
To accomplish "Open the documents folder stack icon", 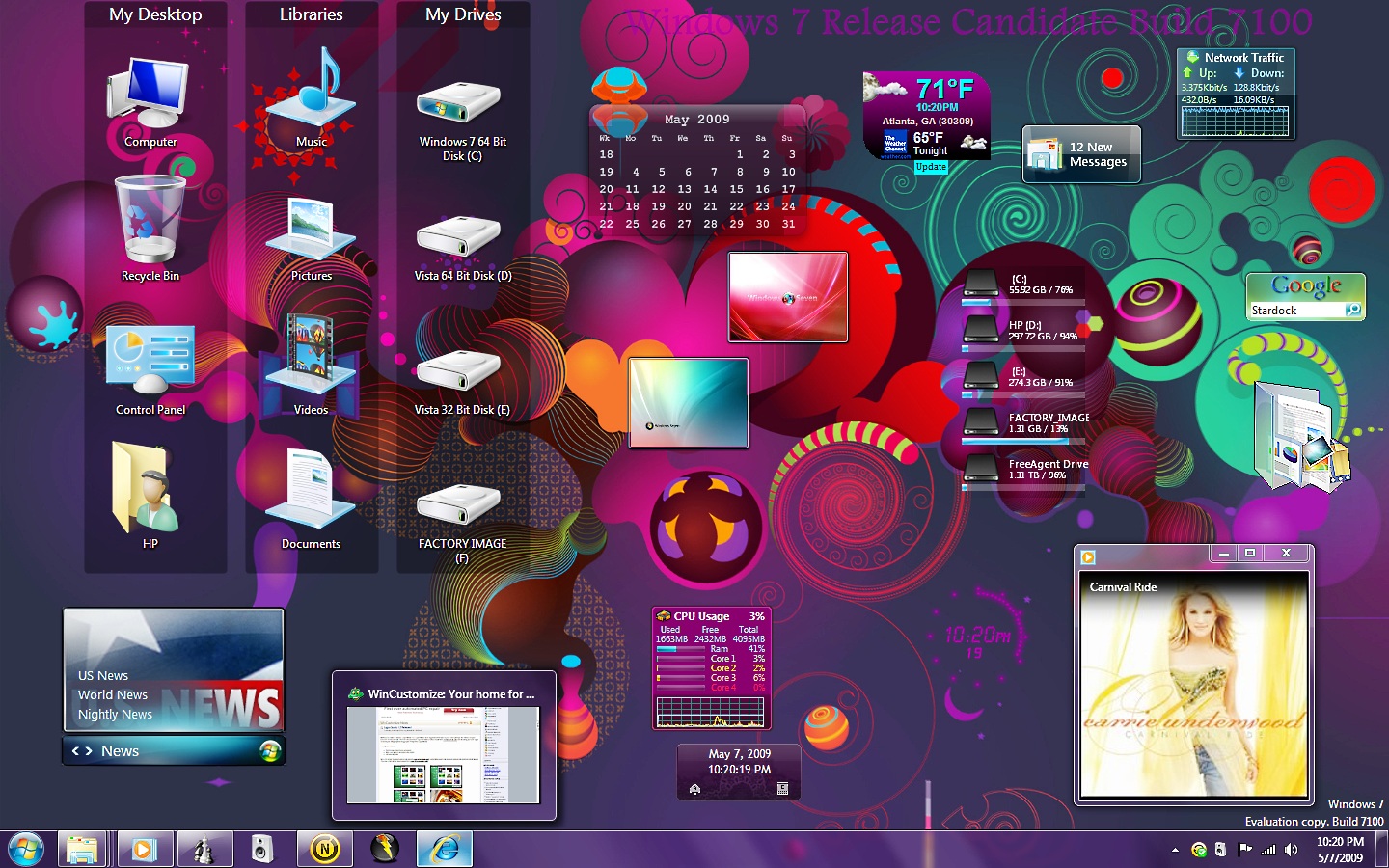I will (x=1300, y=436).
